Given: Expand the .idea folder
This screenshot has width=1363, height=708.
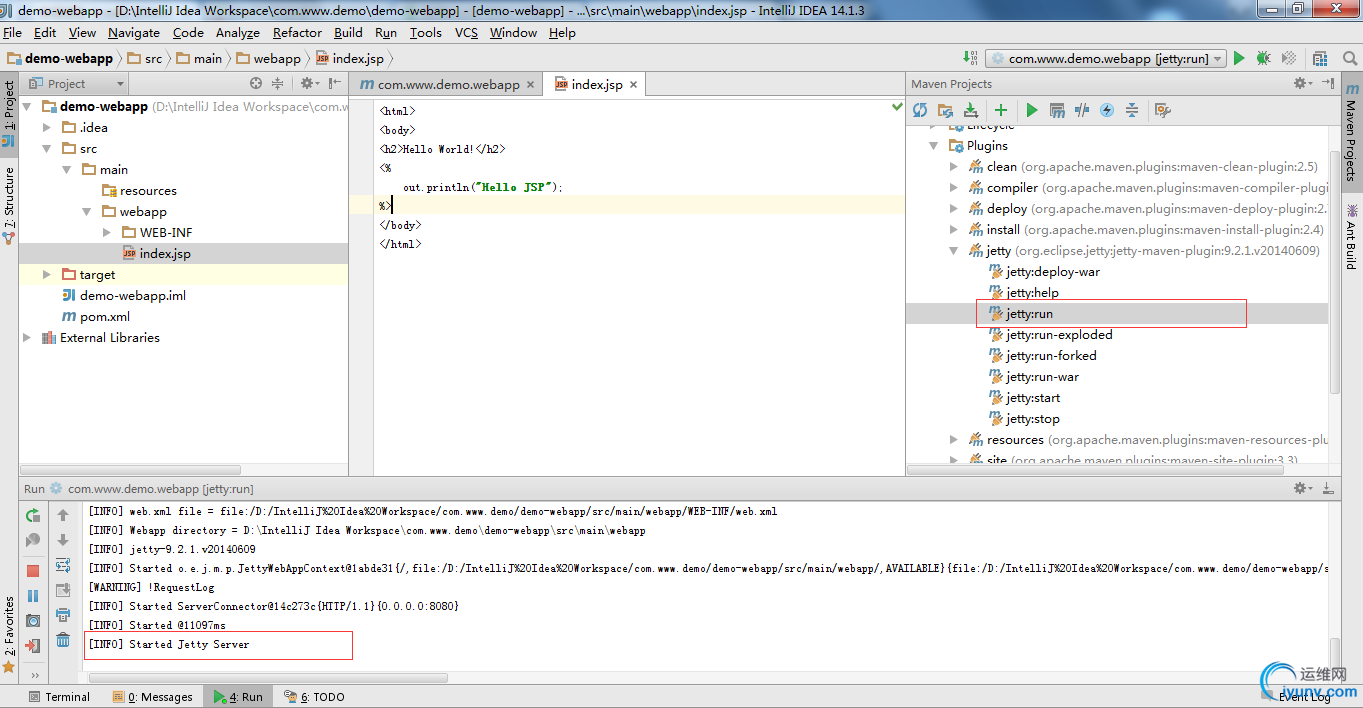Looking at the screenshot, I should pos(47,127).
